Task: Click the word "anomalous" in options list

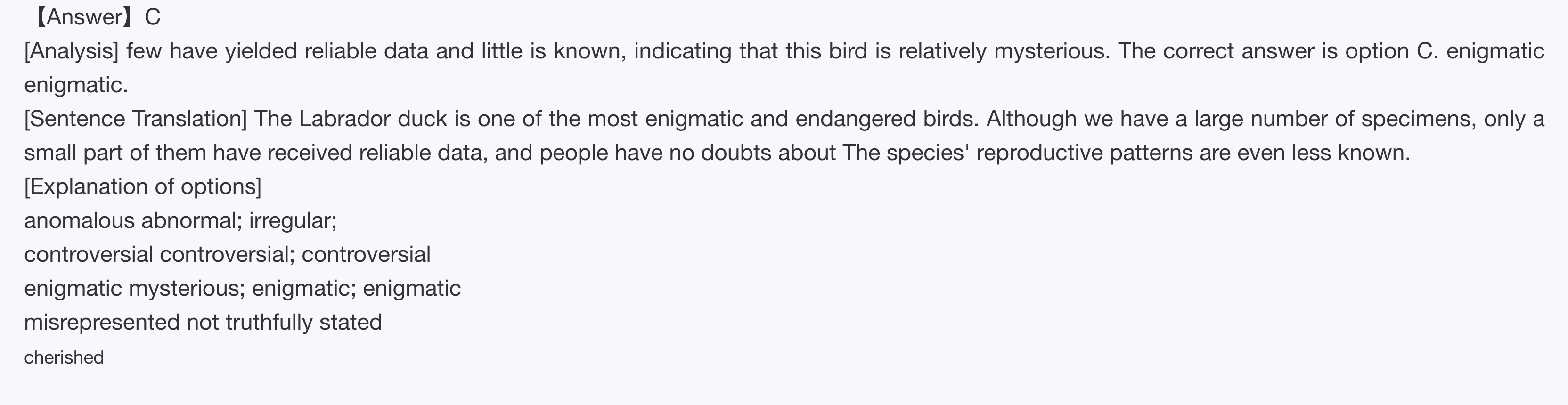Action: pyautogui.click(x=79, y=220)
